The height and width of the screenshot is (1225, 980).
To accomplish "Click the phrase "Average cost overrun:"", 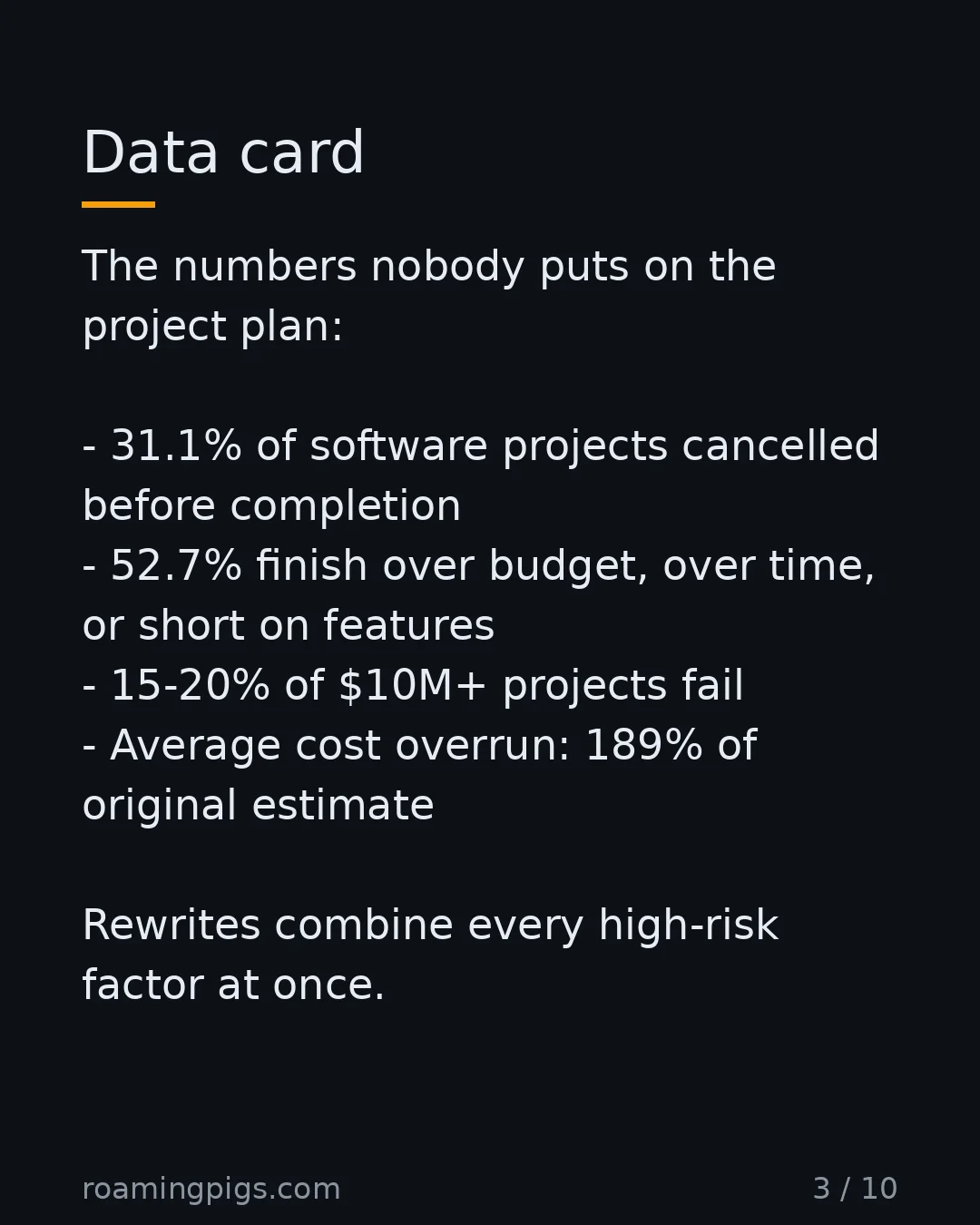I will [x=340, y=745].
